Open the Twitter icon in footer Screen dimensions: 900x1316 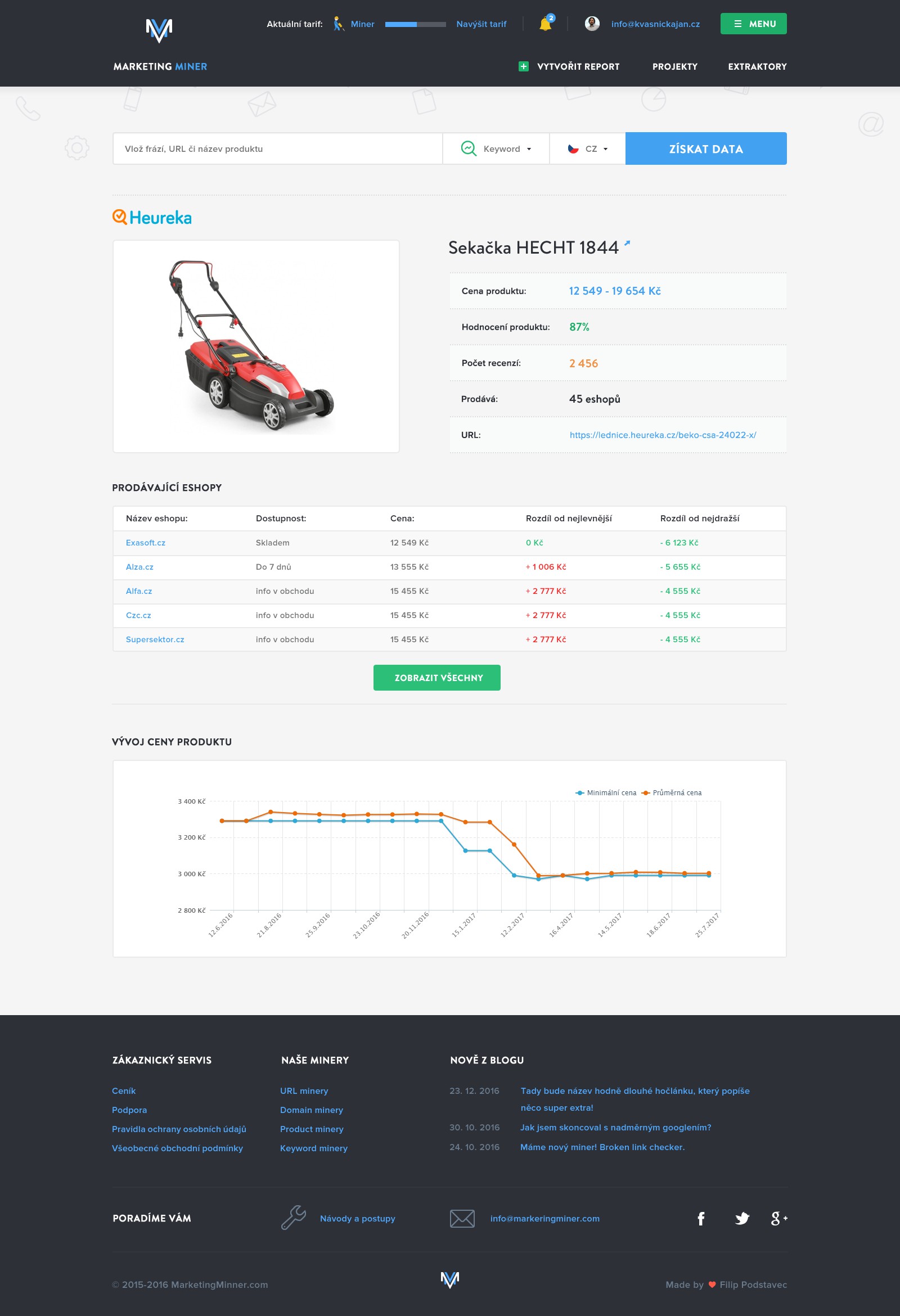click(x=742, y=1218)
